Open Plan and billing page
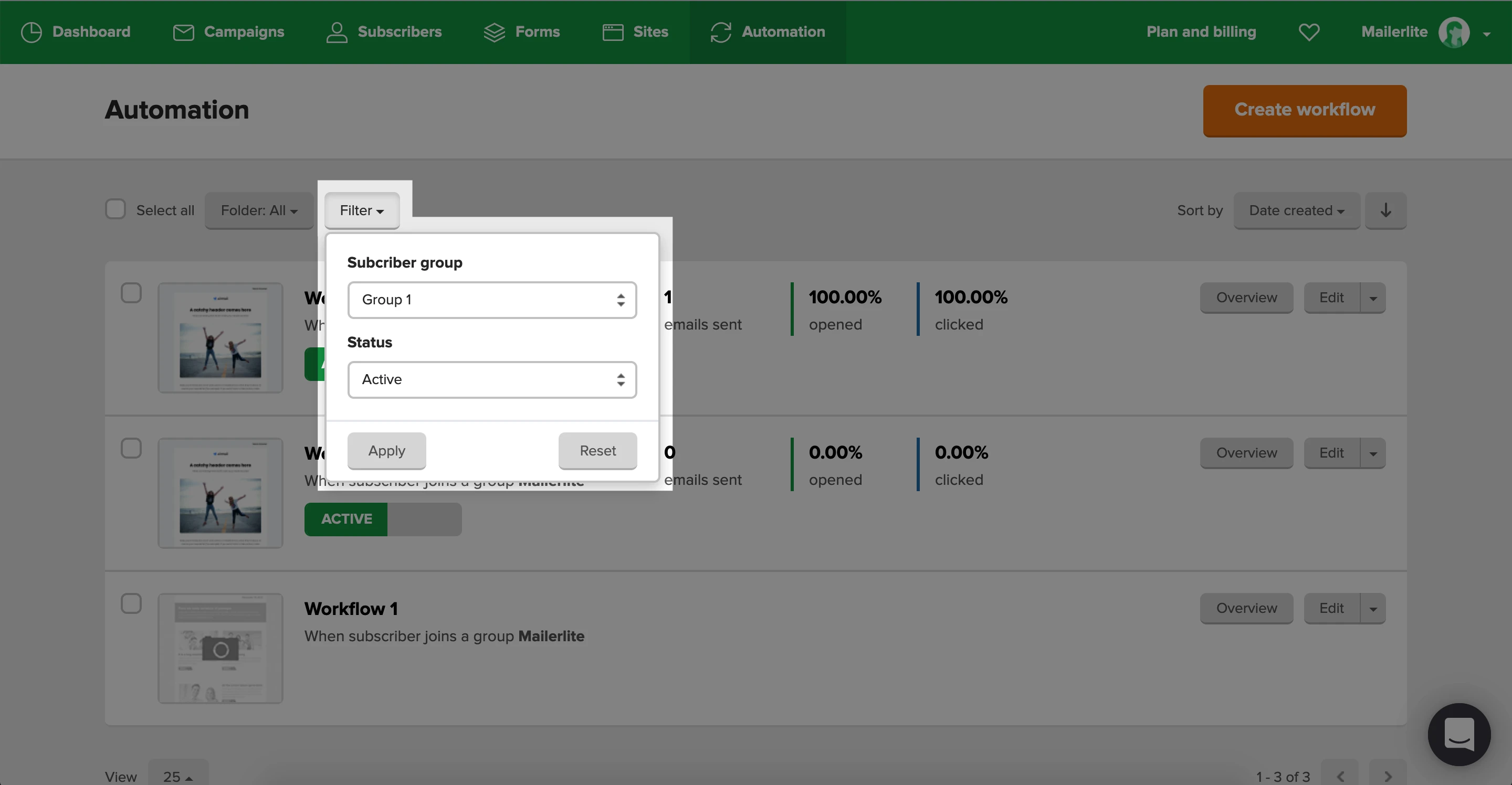This screenshot has height=785, width=1512. pyautogui.click(x=1201, y=31)
